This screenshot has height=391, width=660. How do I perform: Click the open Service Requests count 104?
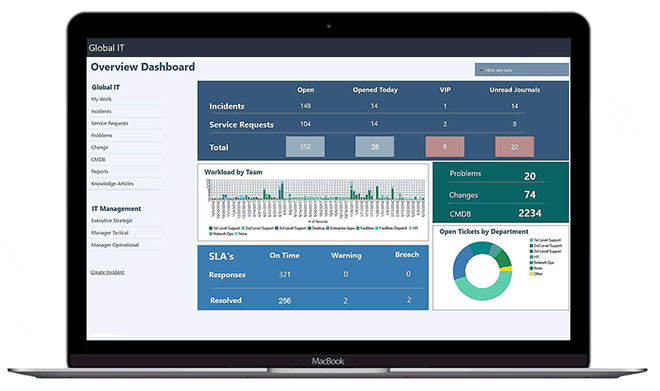tap(305, 124)
